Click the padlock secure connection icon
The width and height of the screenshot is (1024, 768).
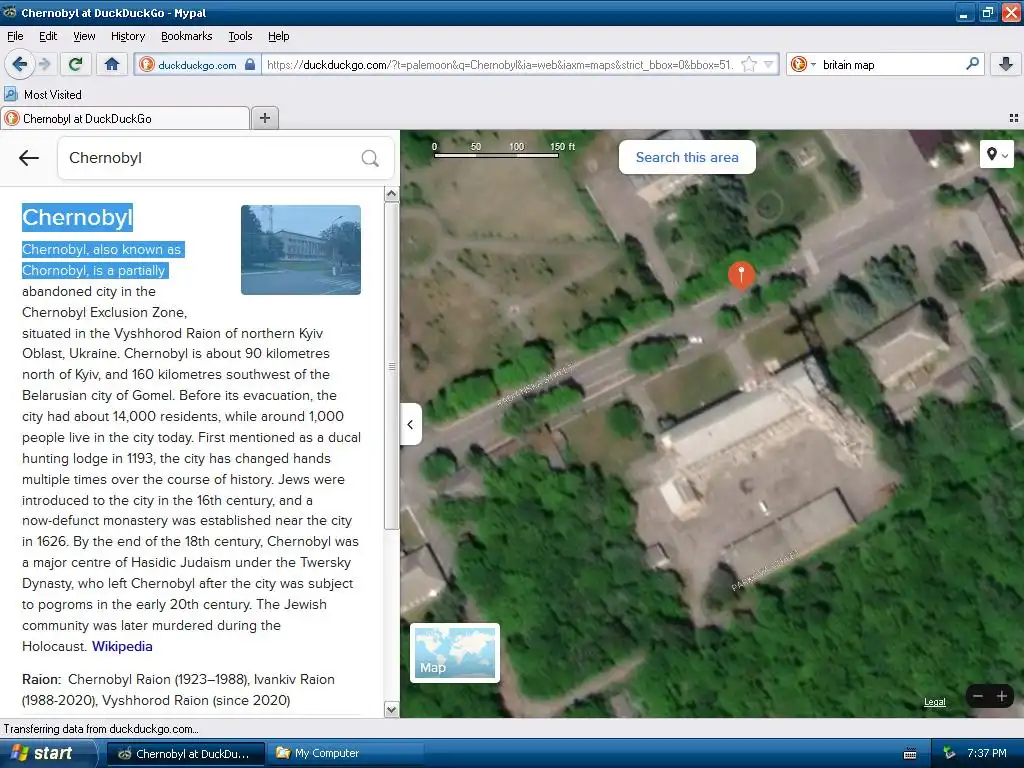click(249, 65)
